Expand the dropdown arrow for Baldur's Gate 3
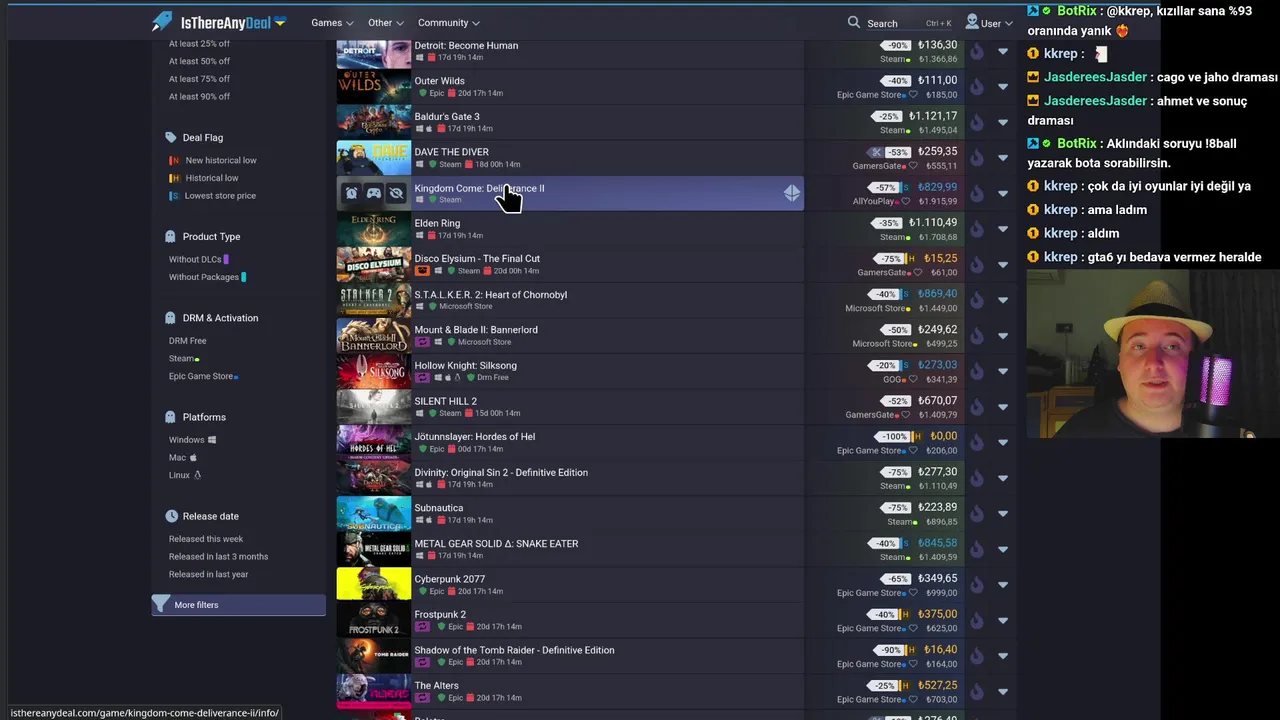The image size is (1280, 720). point(1003,123)
